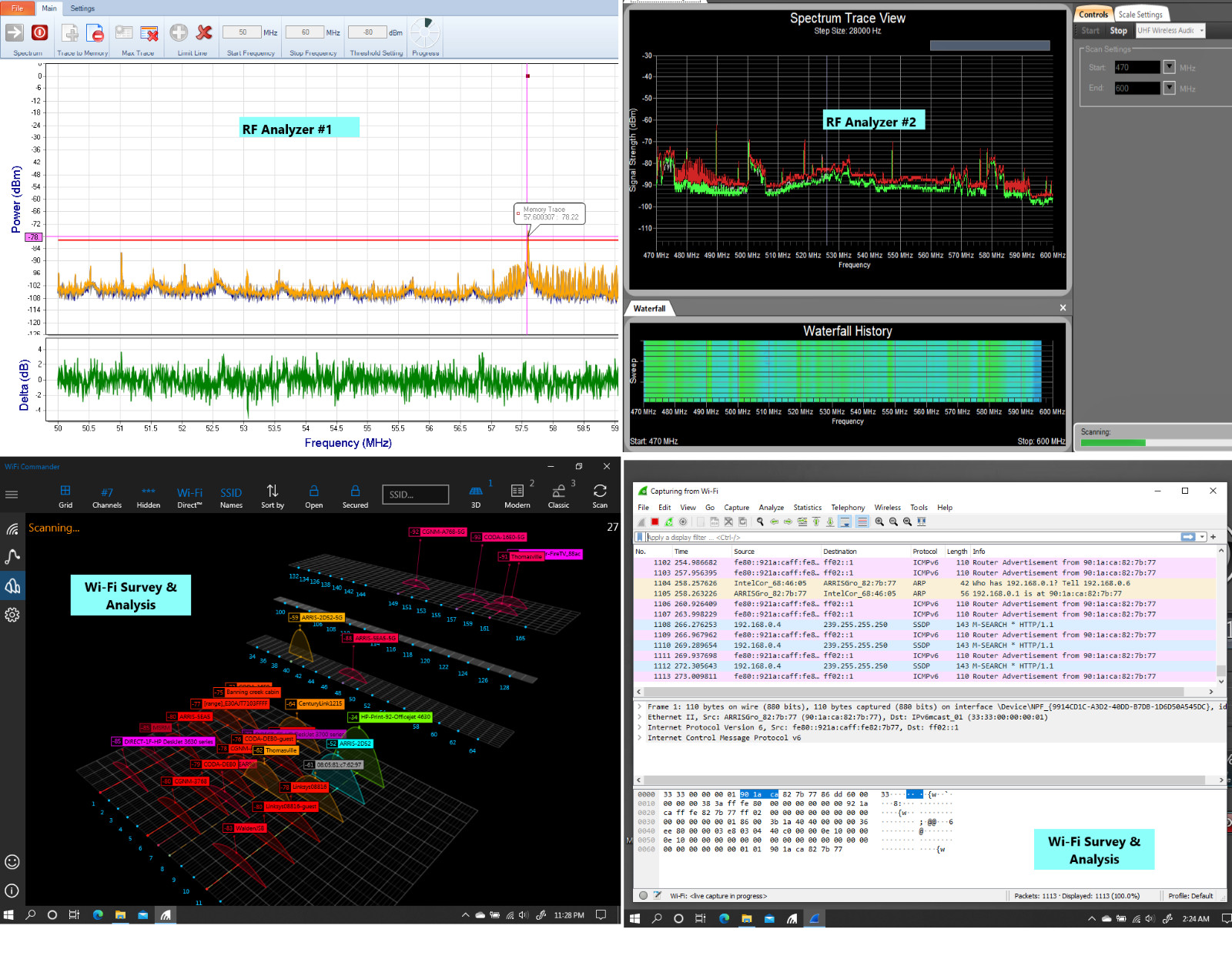This screenshot has width=1232, height=966.
Task: Open the Statistics menu in Wireshark
Action: click(x=807, y=508)
